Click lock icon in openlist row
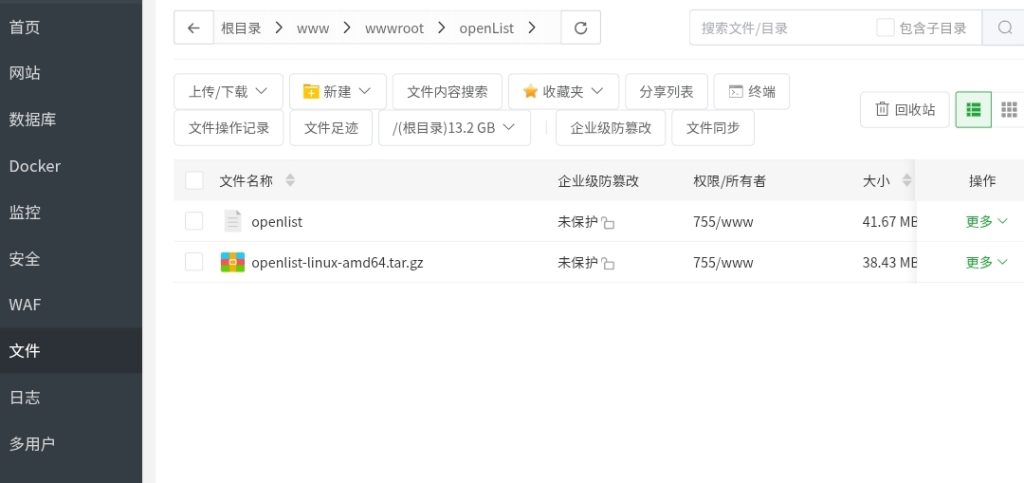Screen dimensions: 1024x483 coord(608,223)
